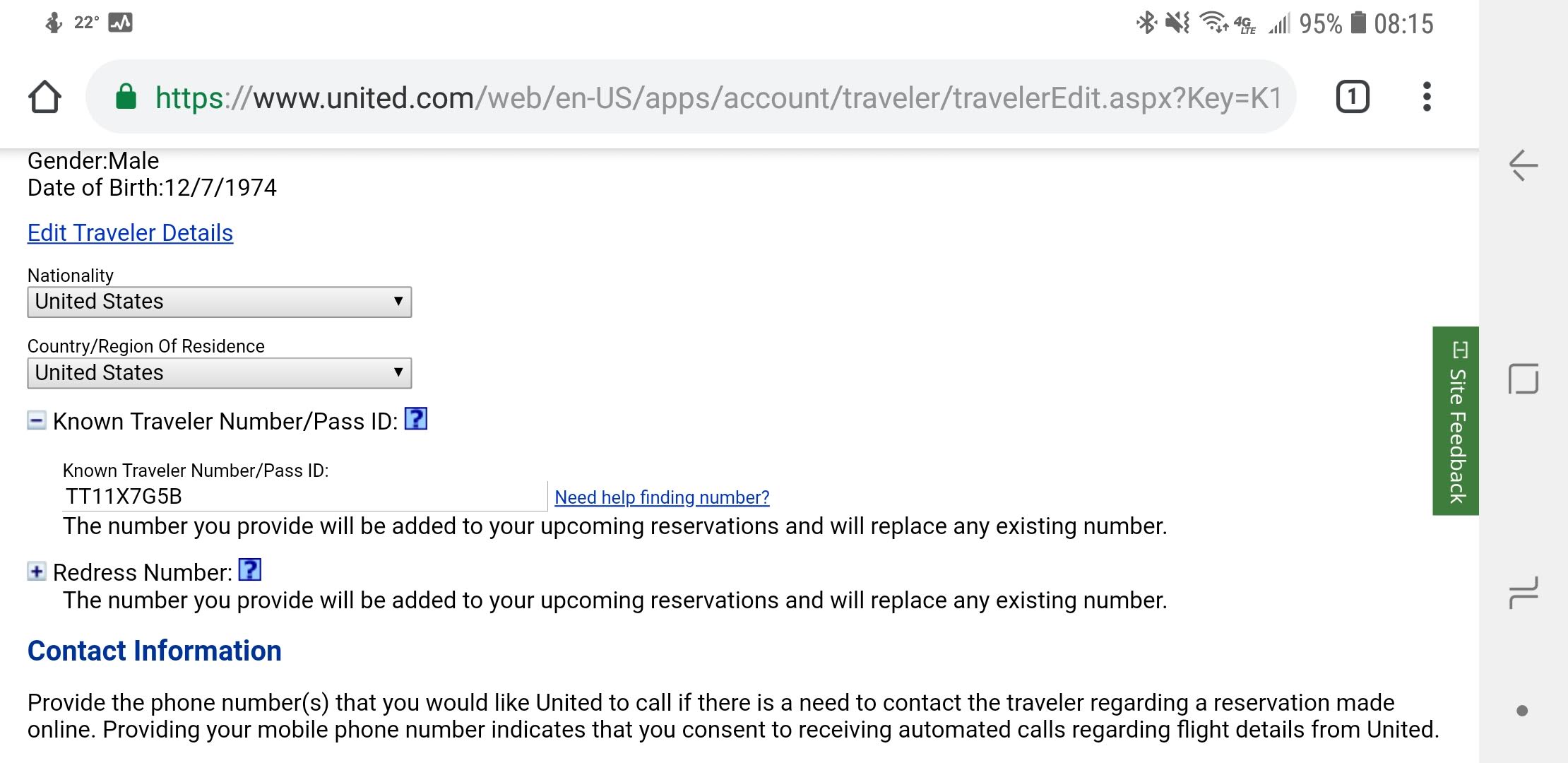Image resolution: width=1568 pixels, height=763 pixels.
Task: Click help icon next to Redress Number
Action: coord(250,569)
